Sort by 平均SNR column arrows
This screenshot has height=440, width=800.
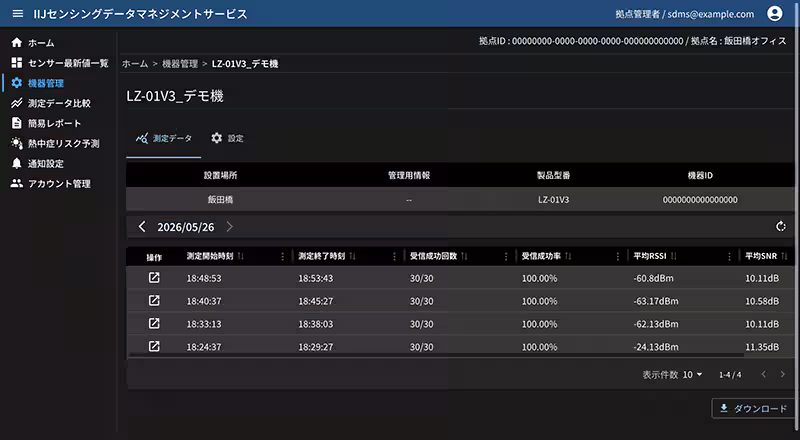pyautogui.click(x=785, y=256)
